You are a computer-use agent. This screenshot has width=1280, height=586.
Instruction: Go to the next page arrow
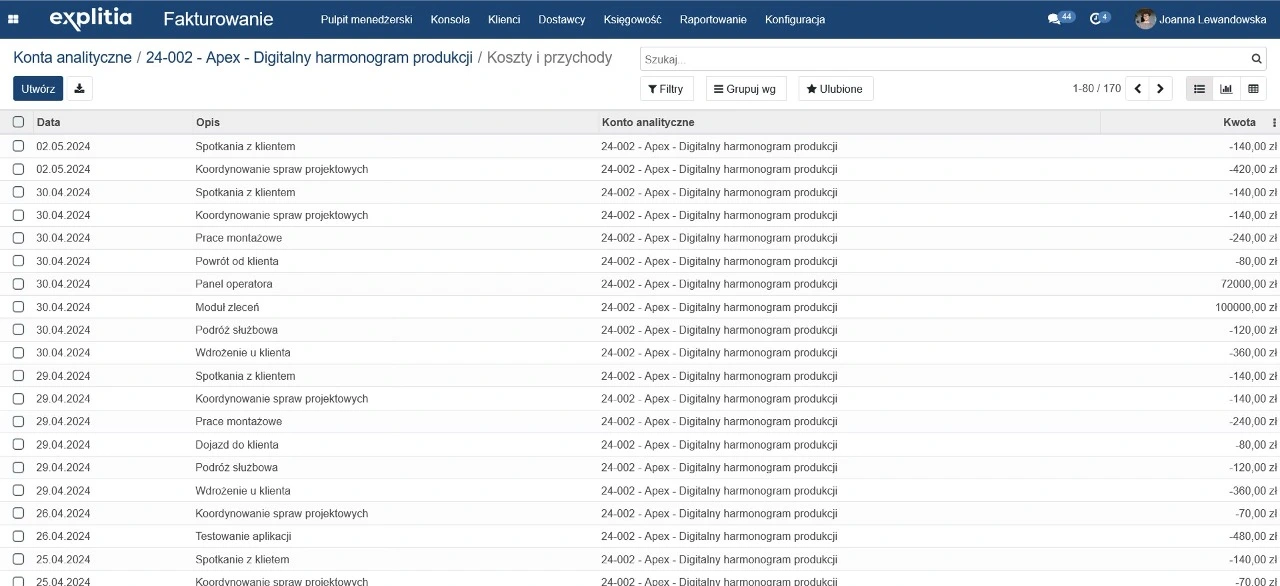tap(1160, 89)
